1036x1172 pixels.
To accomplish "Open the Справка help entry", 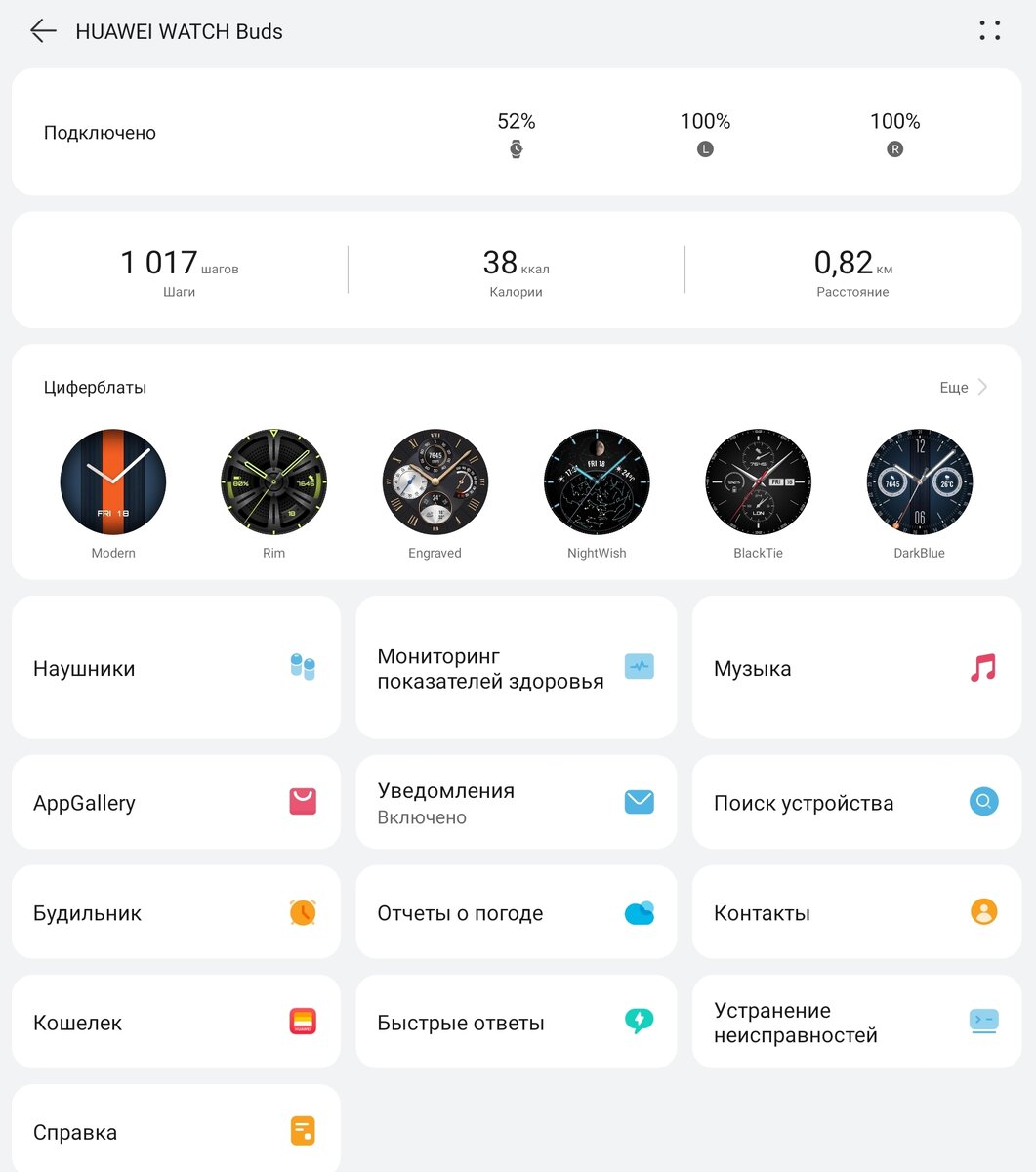I will (176, 1131).
